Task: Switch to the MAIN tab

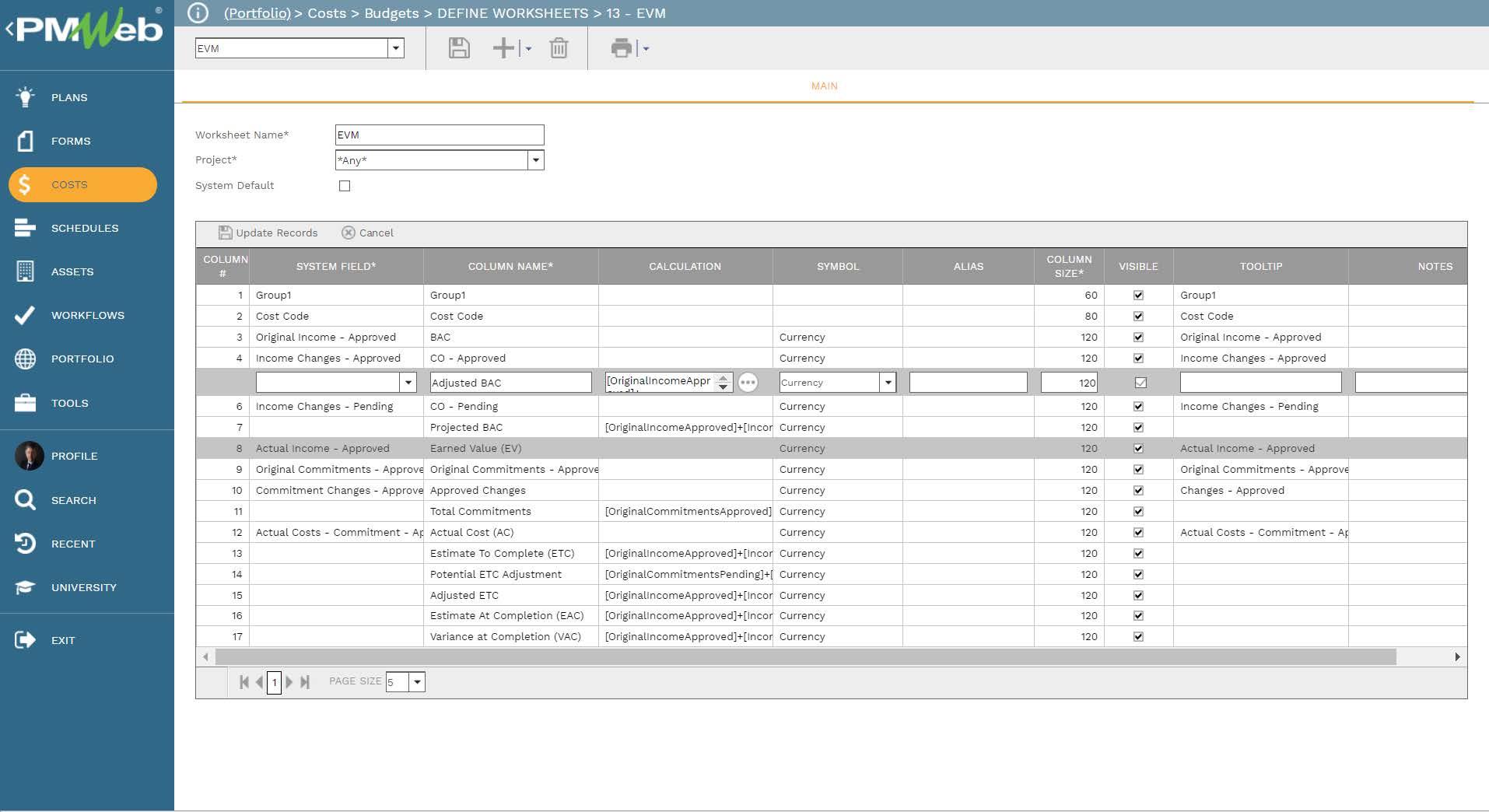Action: coord(825,86)
